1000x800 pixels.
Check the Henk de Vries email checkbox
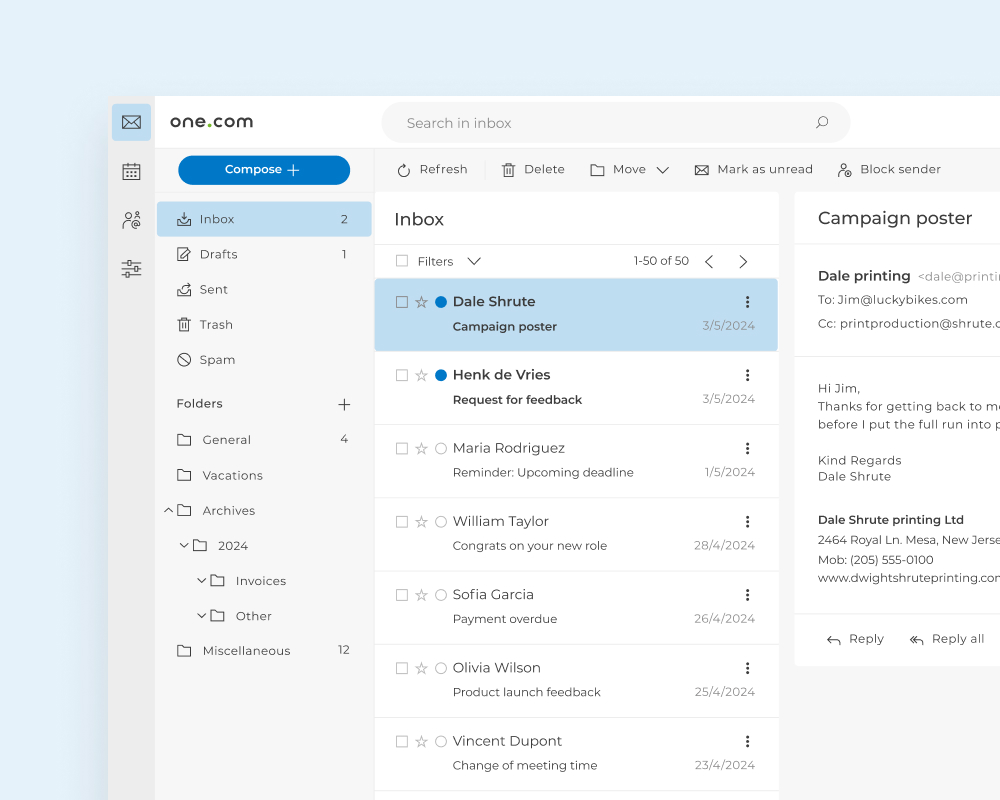pyautogui.click(x=402, y=375)
